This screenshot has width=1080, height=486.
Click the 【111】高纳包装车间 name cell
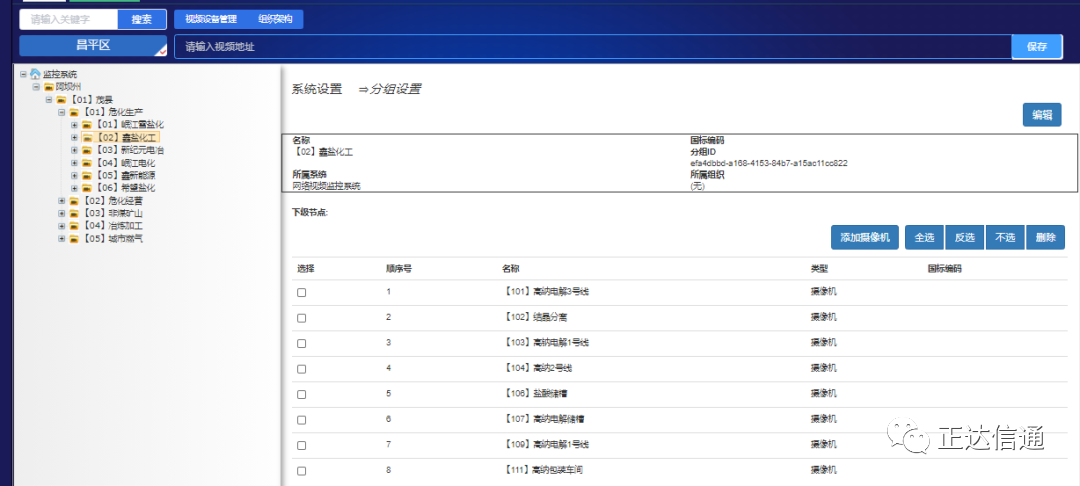[x=544, y=470]
